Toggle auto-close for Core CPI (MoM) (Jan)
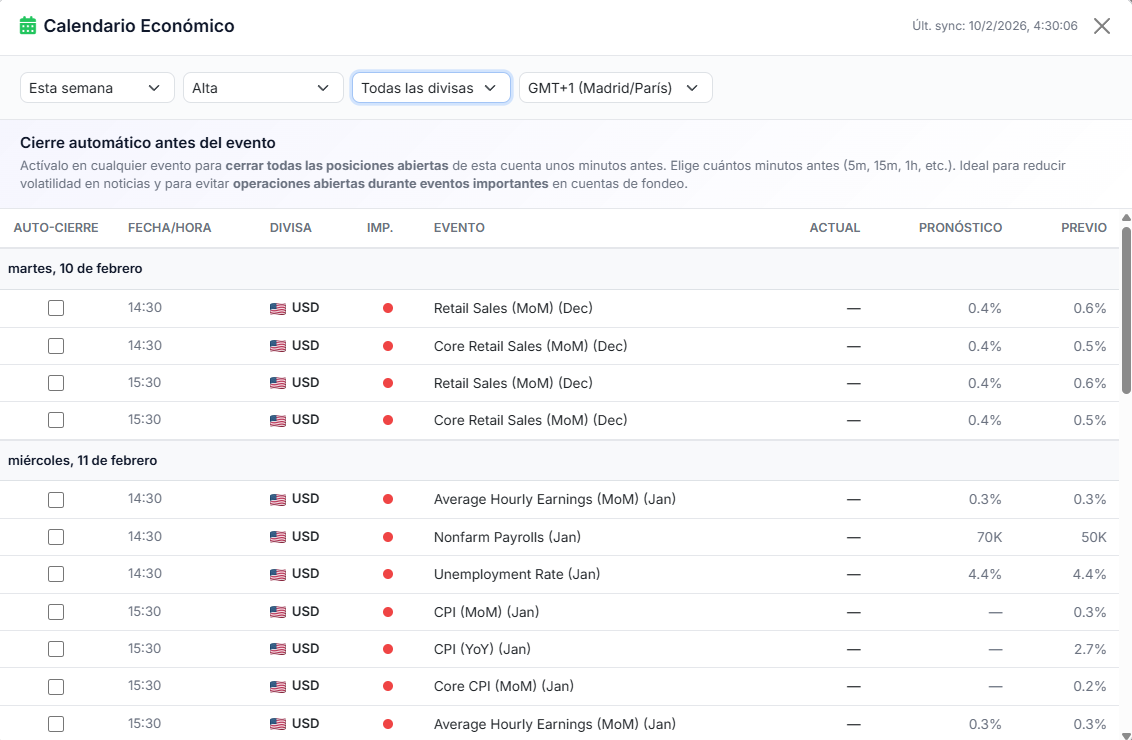This screenshot has width=1132, height=740. click(x=56, y=686)
